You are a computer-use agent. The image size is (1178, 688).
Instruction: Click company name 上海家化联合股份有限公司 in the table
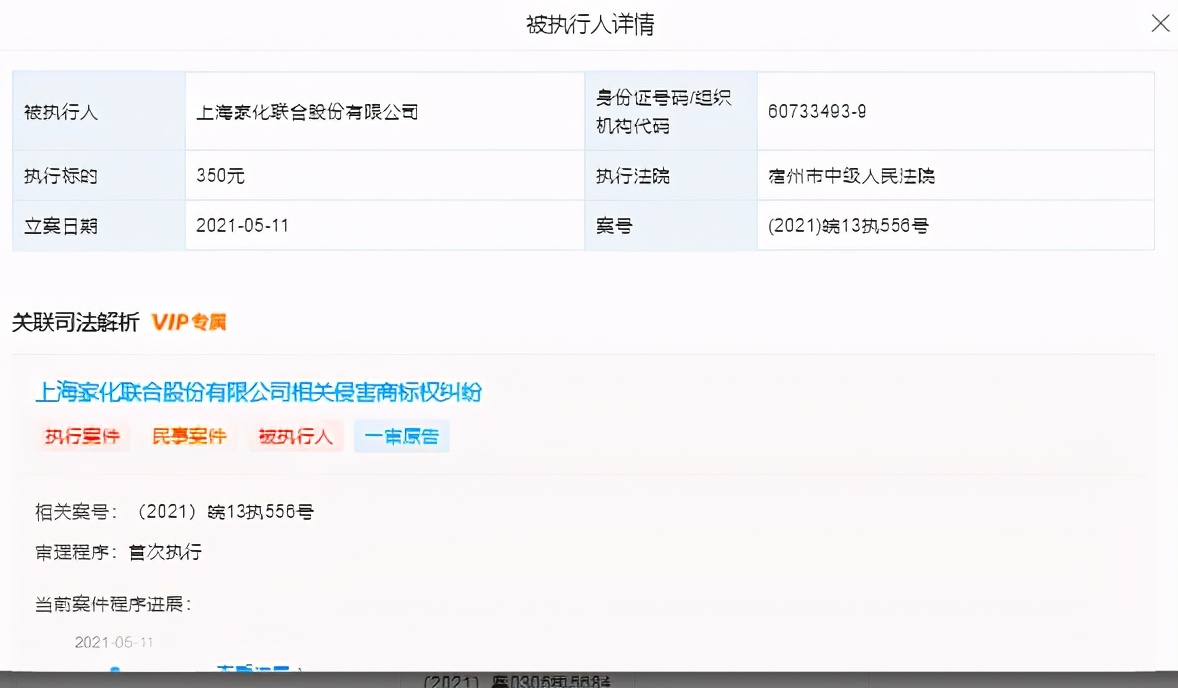point(307,112)
